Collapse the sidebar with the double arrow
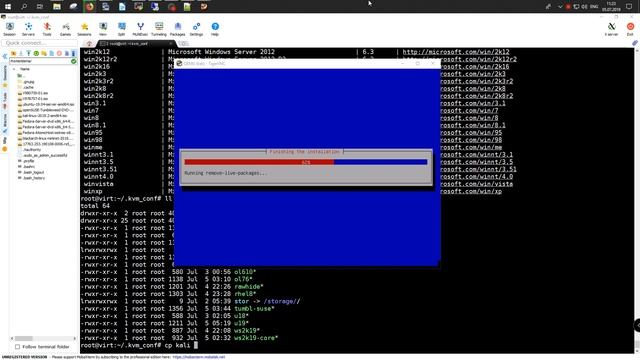Viewport: 640px width, 360px height. [5, 56]
